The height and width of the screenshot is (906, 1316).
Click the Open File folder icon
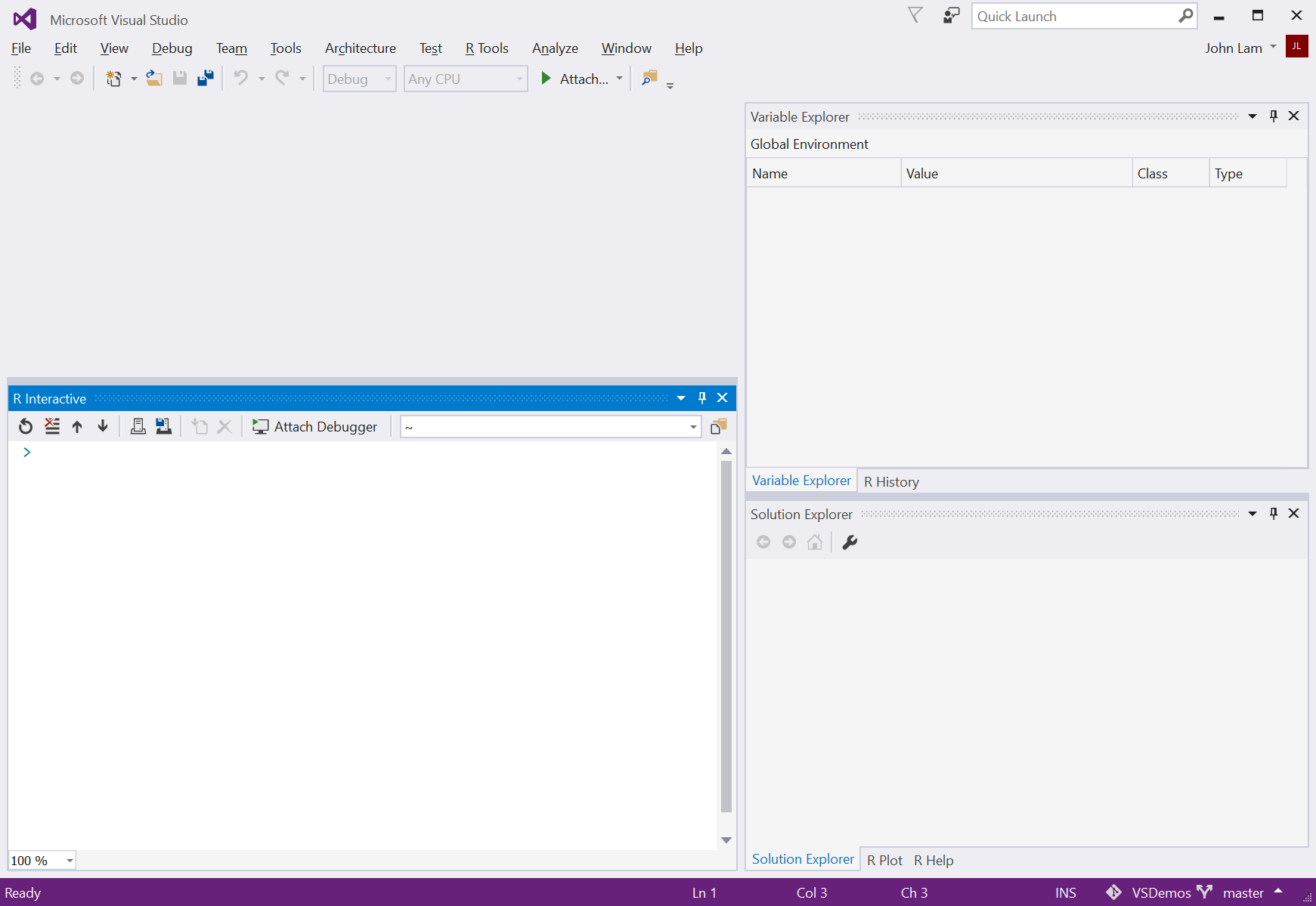coord(154,79)
